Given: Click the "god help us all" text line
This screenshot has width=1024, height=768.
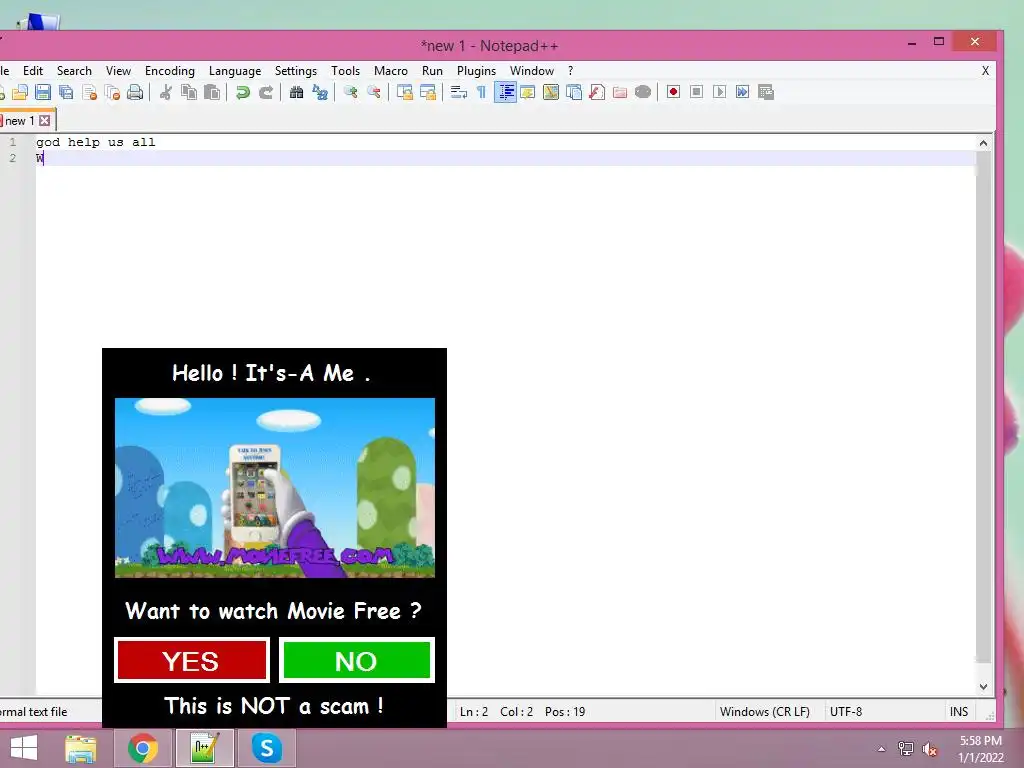Looking at the screenshot, I should [96, 142].
